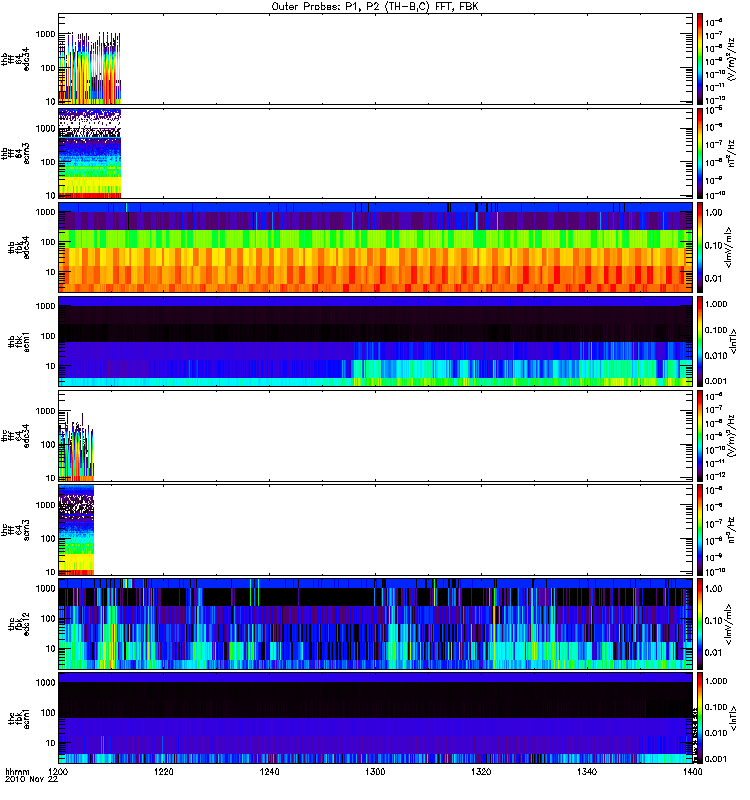Screen dimensions: 750x800
Task: Click the 0.100 value on thb fbk scm1 color bar
Action: point(716,330)
